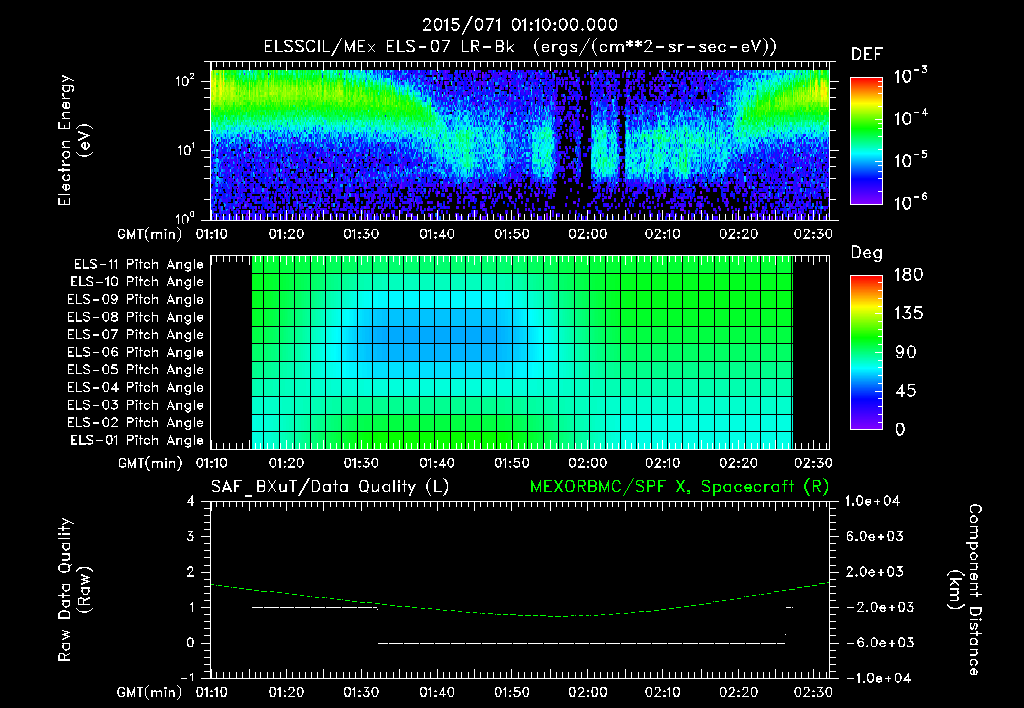Click the ELS-09 Pitch Angle row label

click(136, 300)
